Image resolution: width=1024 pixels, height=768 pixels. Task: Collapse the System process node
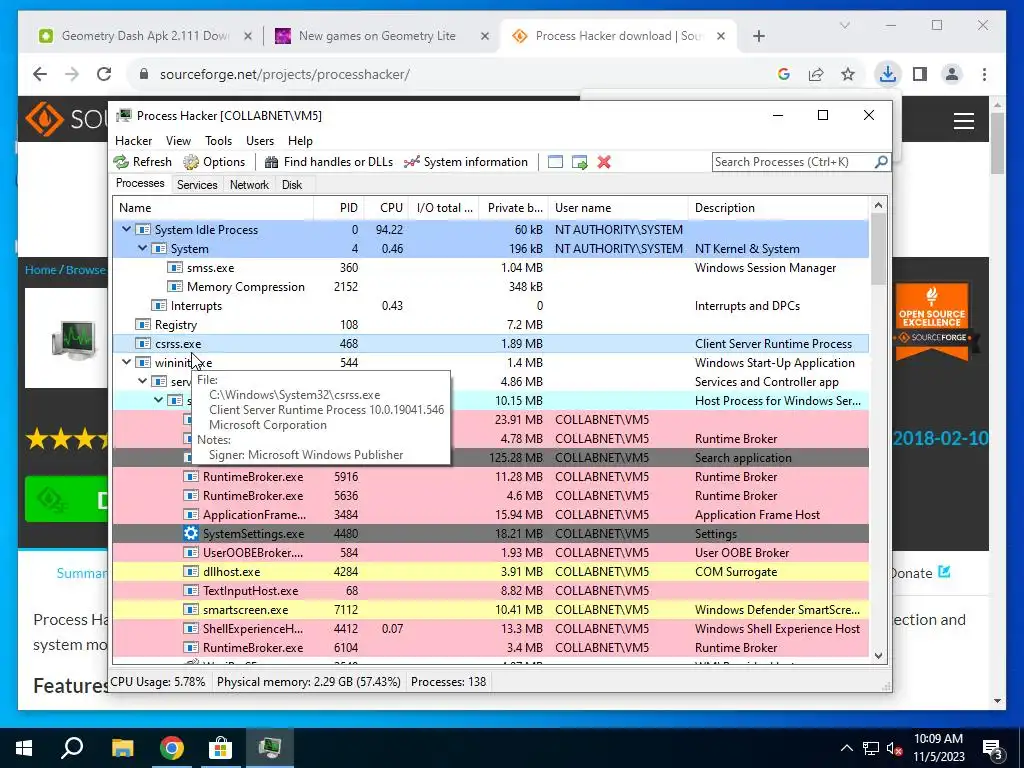pos(142,248)
